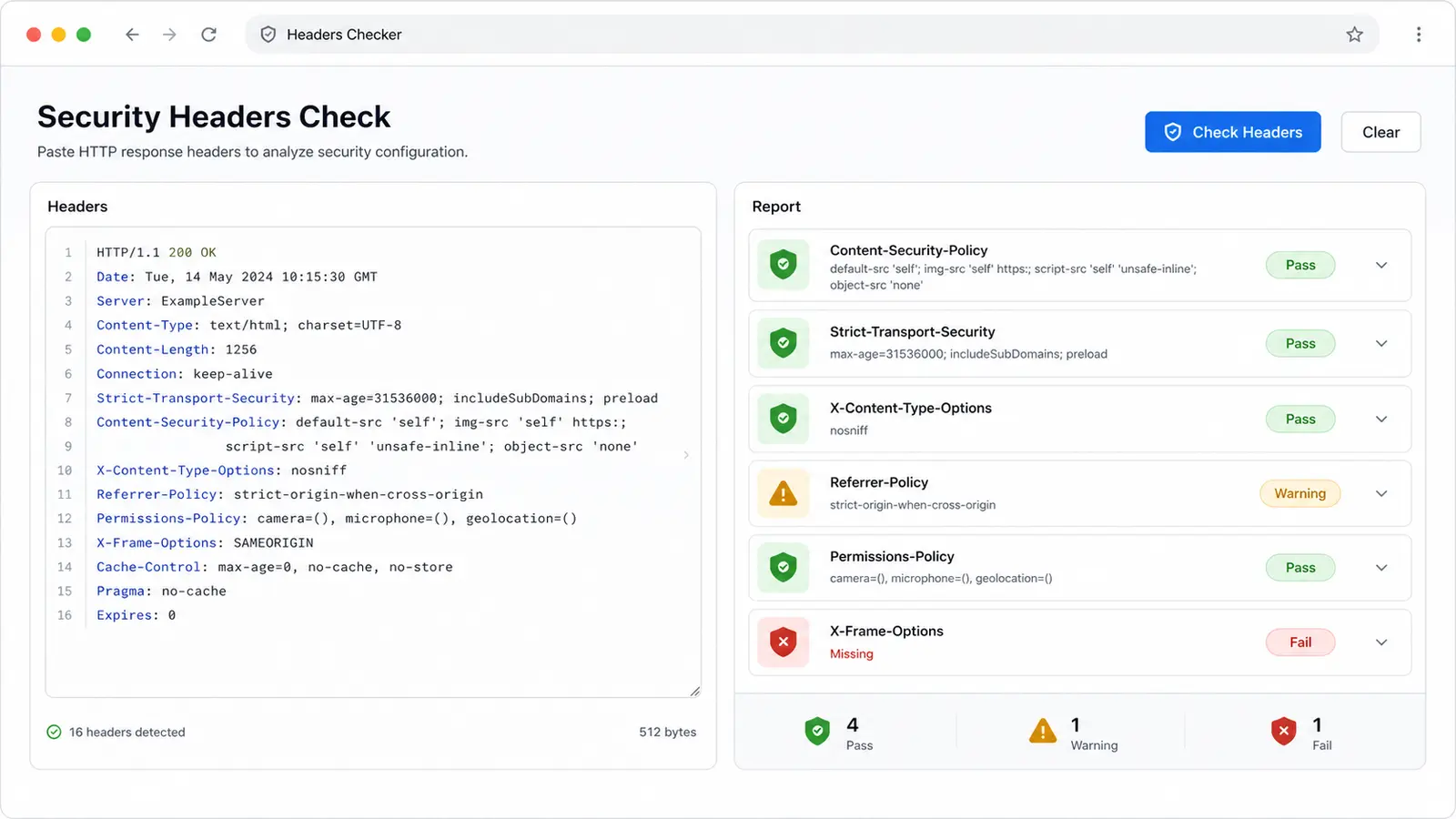Expand the X-Content-Type-Options report row

point(1381,419)
